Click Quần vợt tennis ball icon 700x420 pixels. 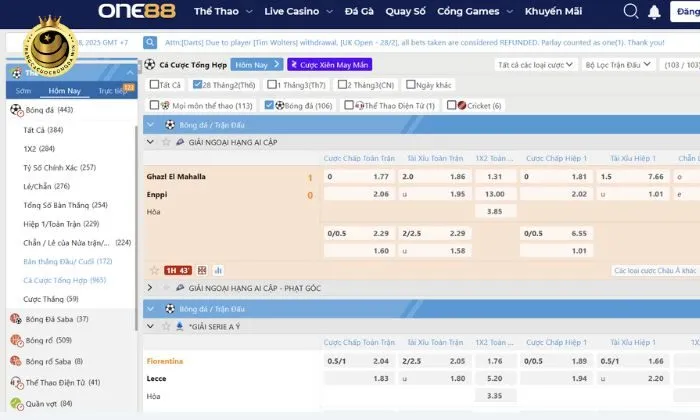(x=16, y=403)
